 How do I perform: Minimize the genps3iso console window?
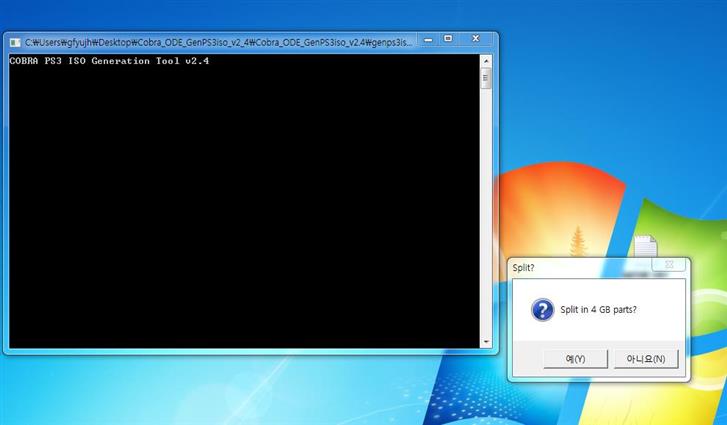pyautogui.click(x=426, y=40)
